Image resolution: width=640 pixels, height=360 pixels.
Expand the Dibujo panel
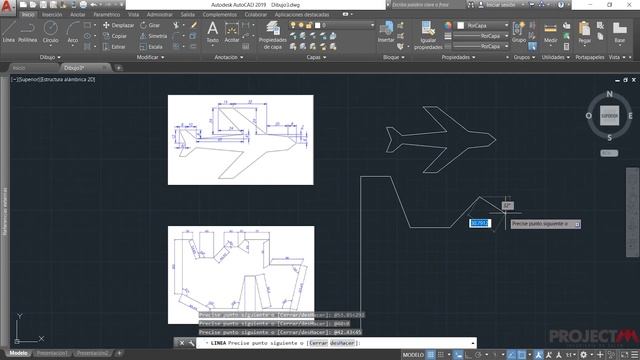pos(50,57)
